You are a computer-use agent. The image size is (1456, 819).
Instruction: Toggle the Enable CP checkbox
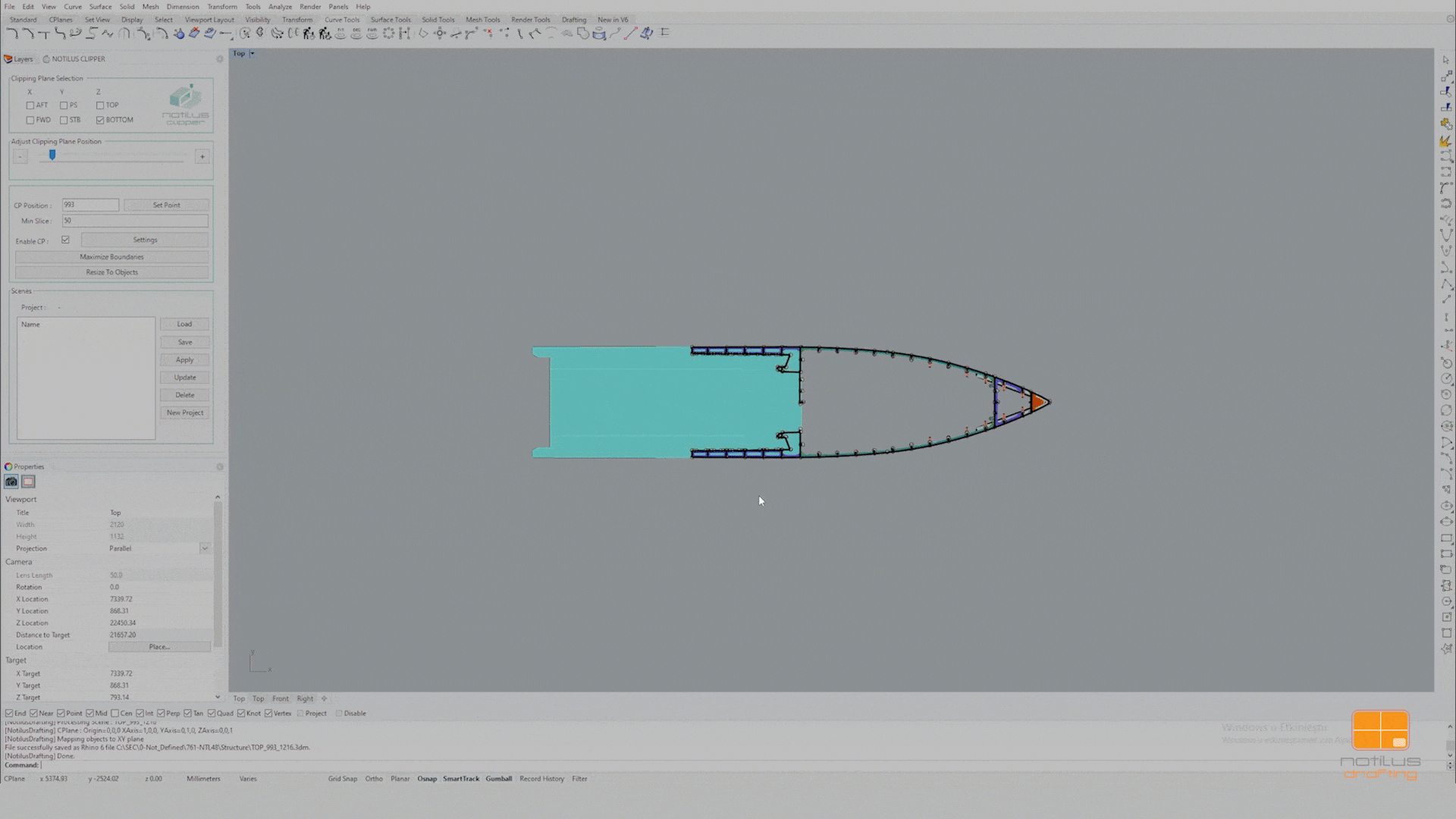click(66, 240)
